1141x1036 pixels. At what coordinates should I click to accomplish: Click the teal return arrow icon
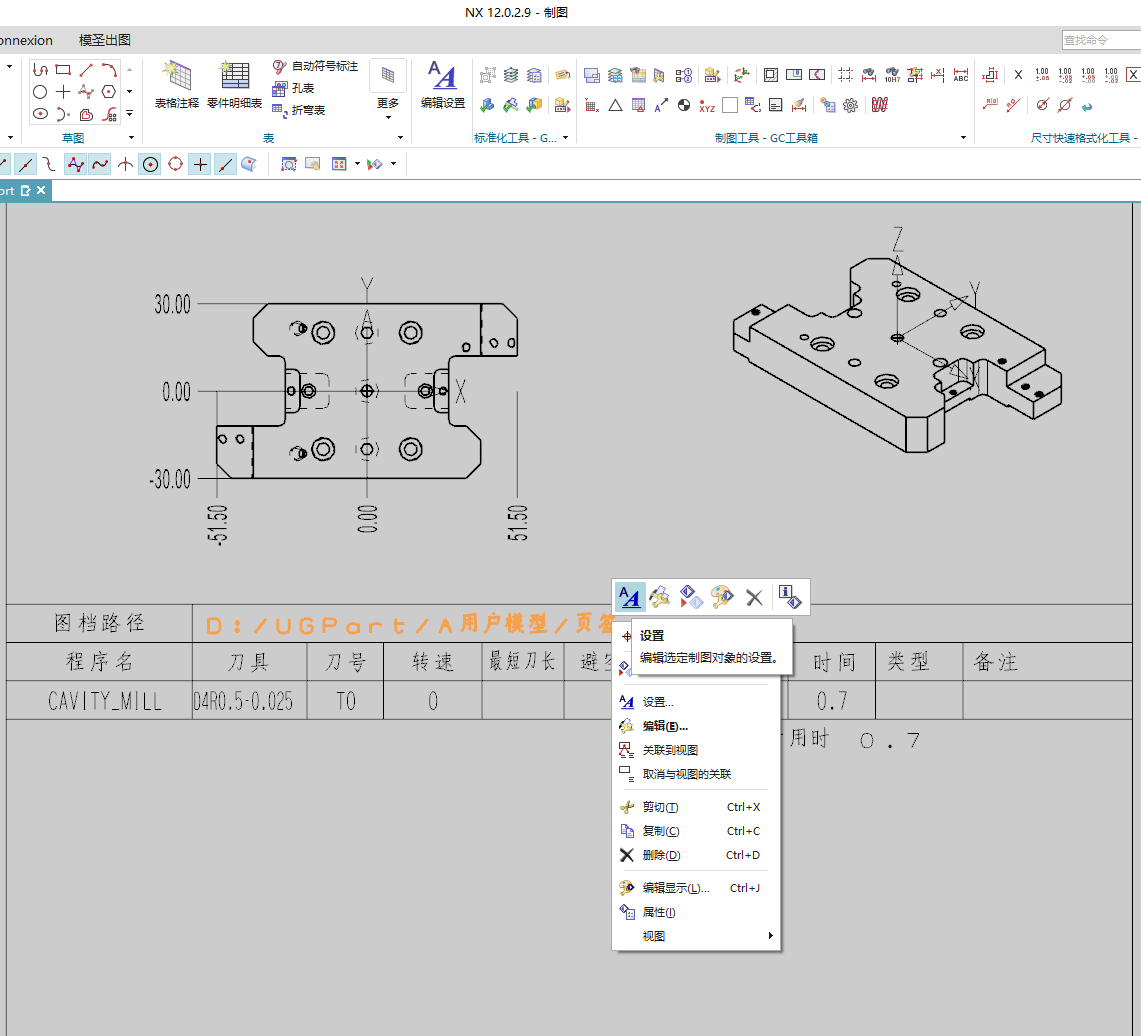pos(1087,106)
